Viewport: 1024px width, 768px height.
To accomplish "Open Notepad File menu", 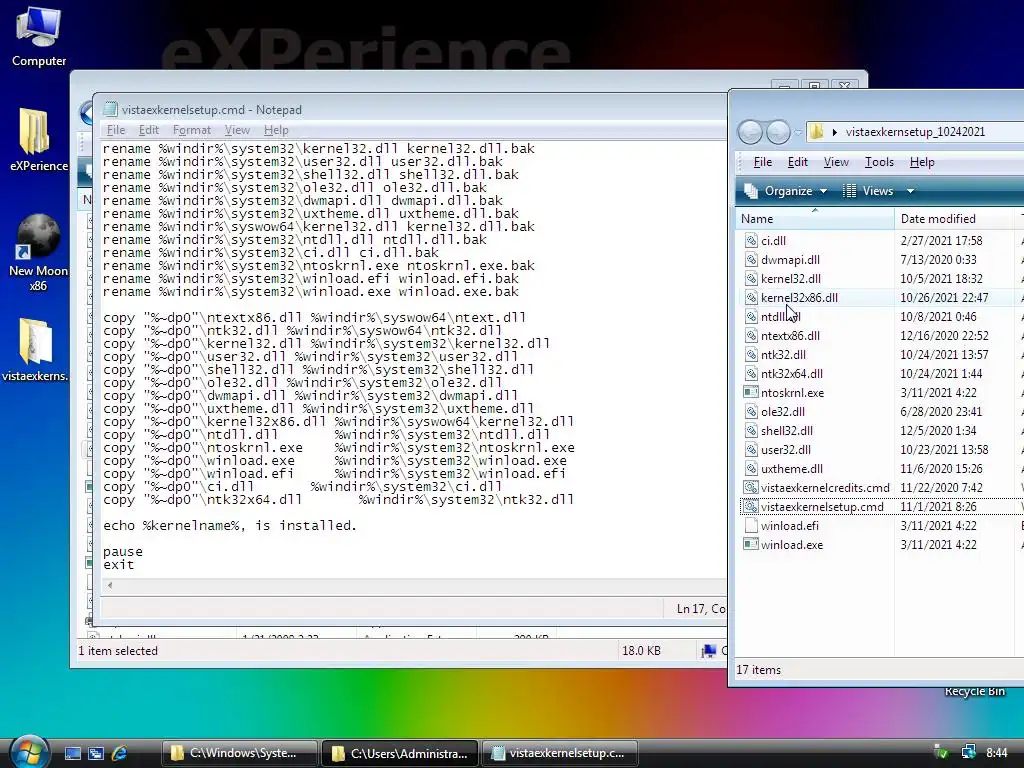I will coord(116,130).
